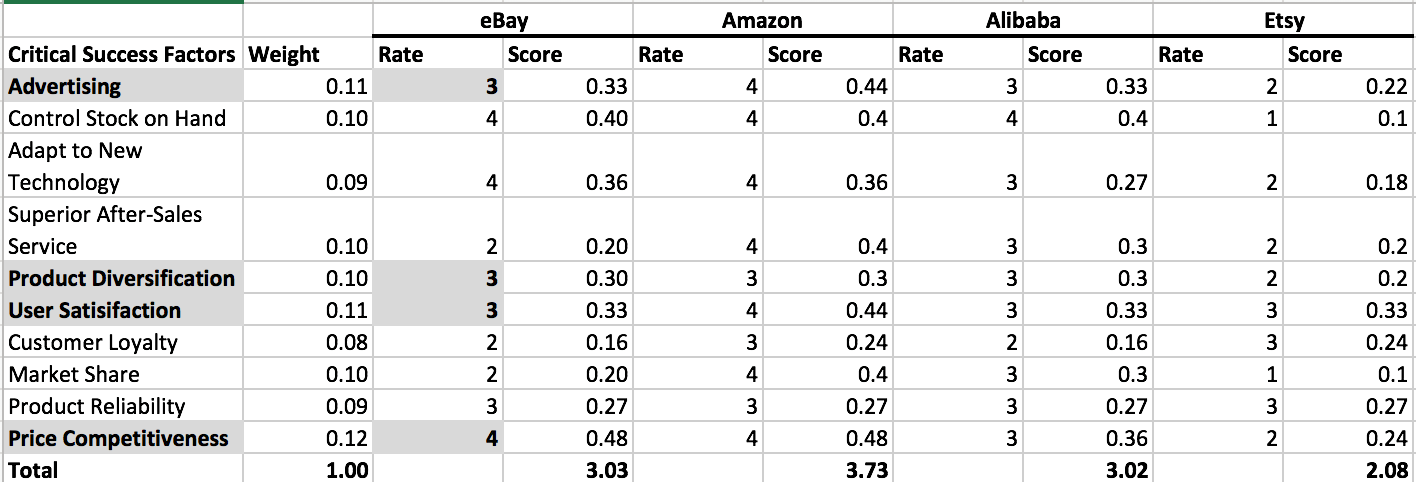Select the Adapt to New Technology cell
Image resolution: width=1416 pixels, height=482 pixels.
(x=122, y=166)
